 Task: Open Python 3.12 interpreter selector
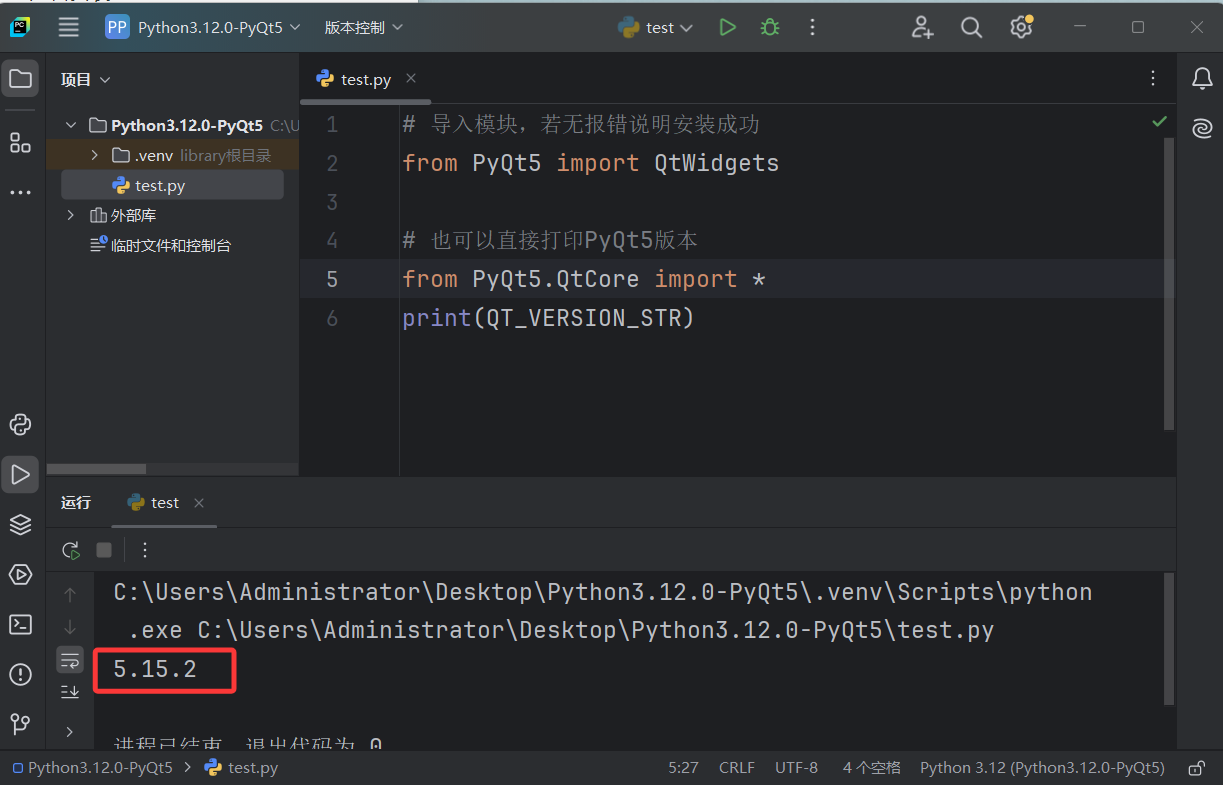tap(1042, 768)
